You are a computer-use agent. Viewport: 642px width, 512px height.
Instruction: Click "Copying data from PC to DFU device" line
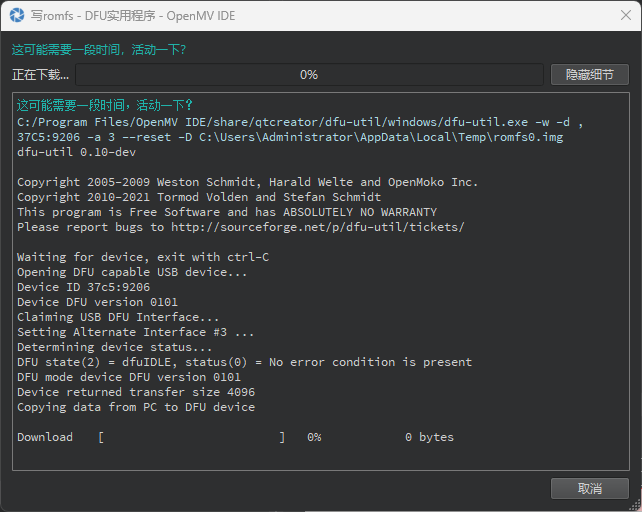point(136,407)
